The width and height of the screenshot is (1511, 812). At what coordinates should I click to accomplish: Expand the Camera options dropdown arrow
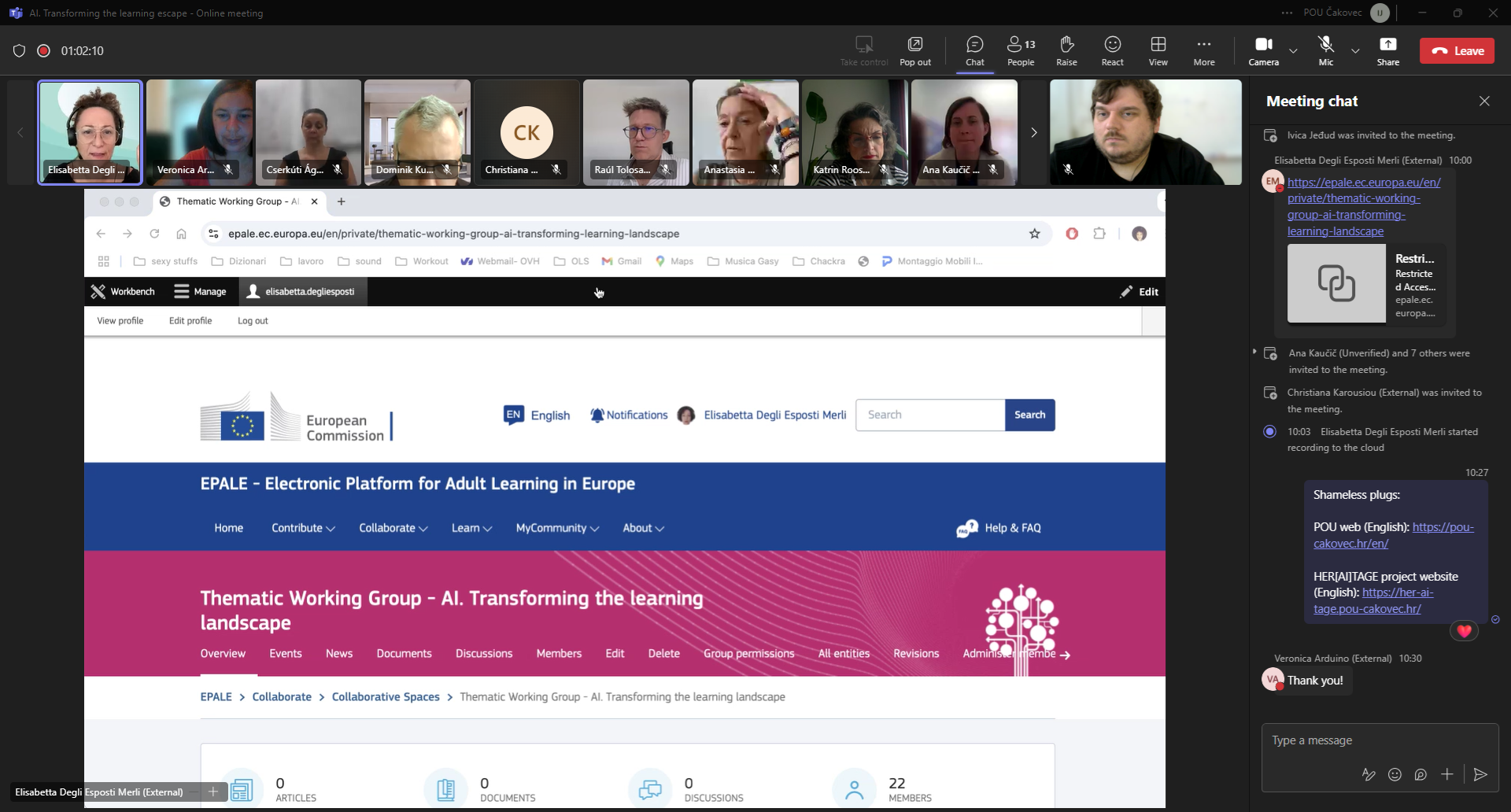(x=1293, y=51)
